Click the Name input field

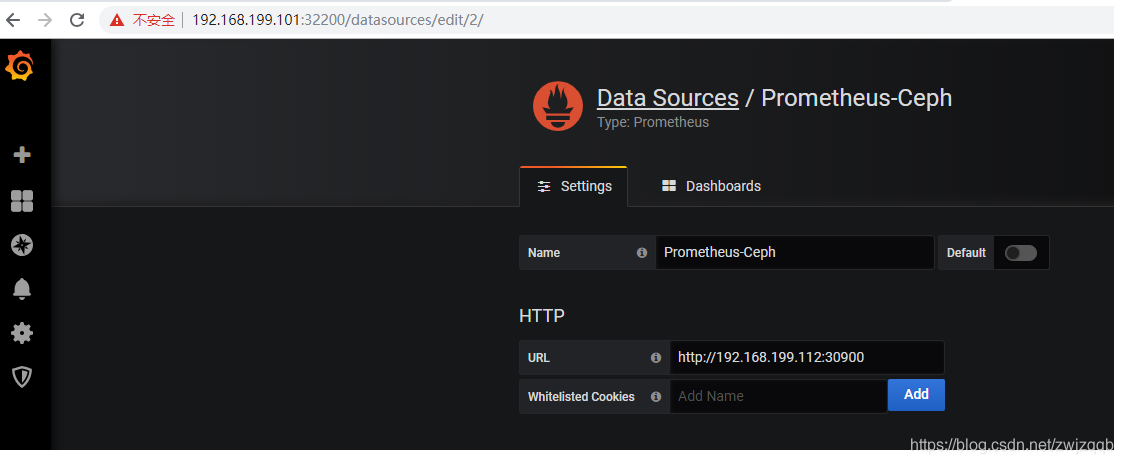[794, 253]
